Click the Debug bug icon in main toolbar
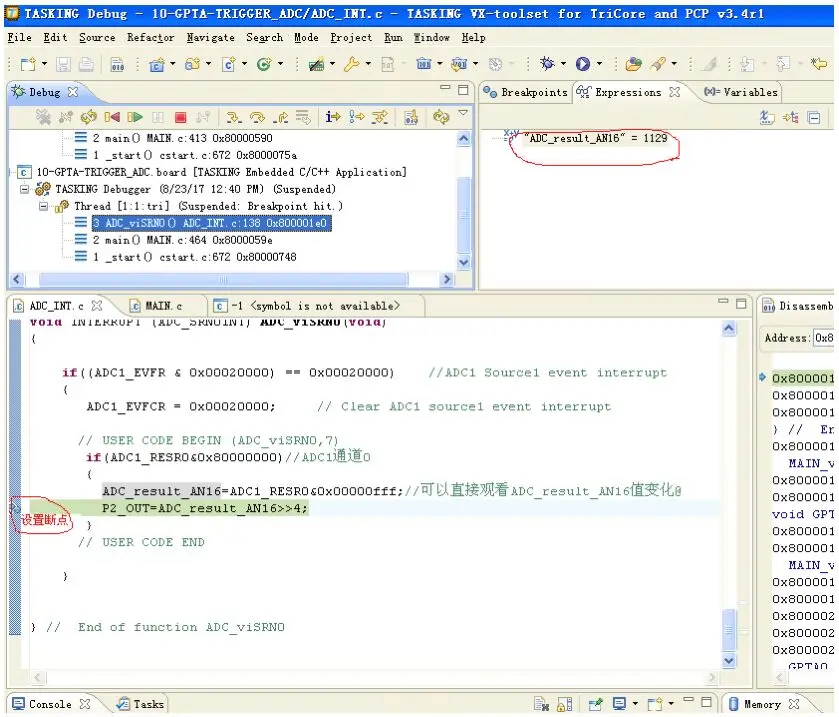 [x=547, y=64]
